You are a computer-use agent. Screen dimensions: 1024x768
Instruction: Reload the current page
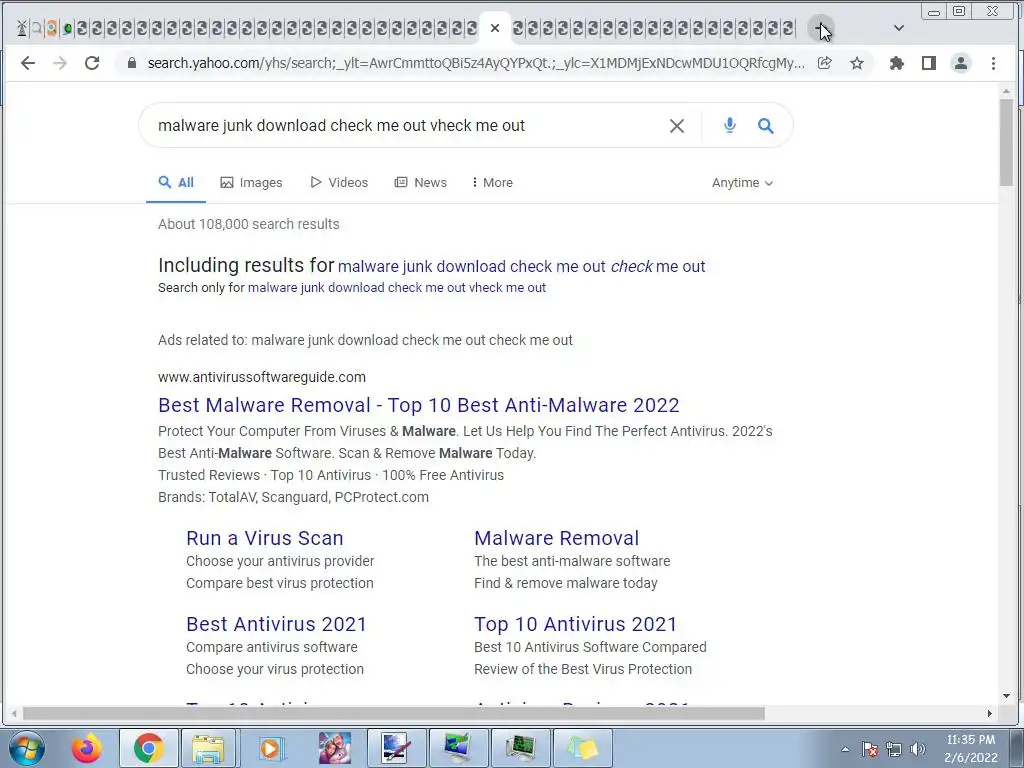pyautogui.click(x=92, y=63)
